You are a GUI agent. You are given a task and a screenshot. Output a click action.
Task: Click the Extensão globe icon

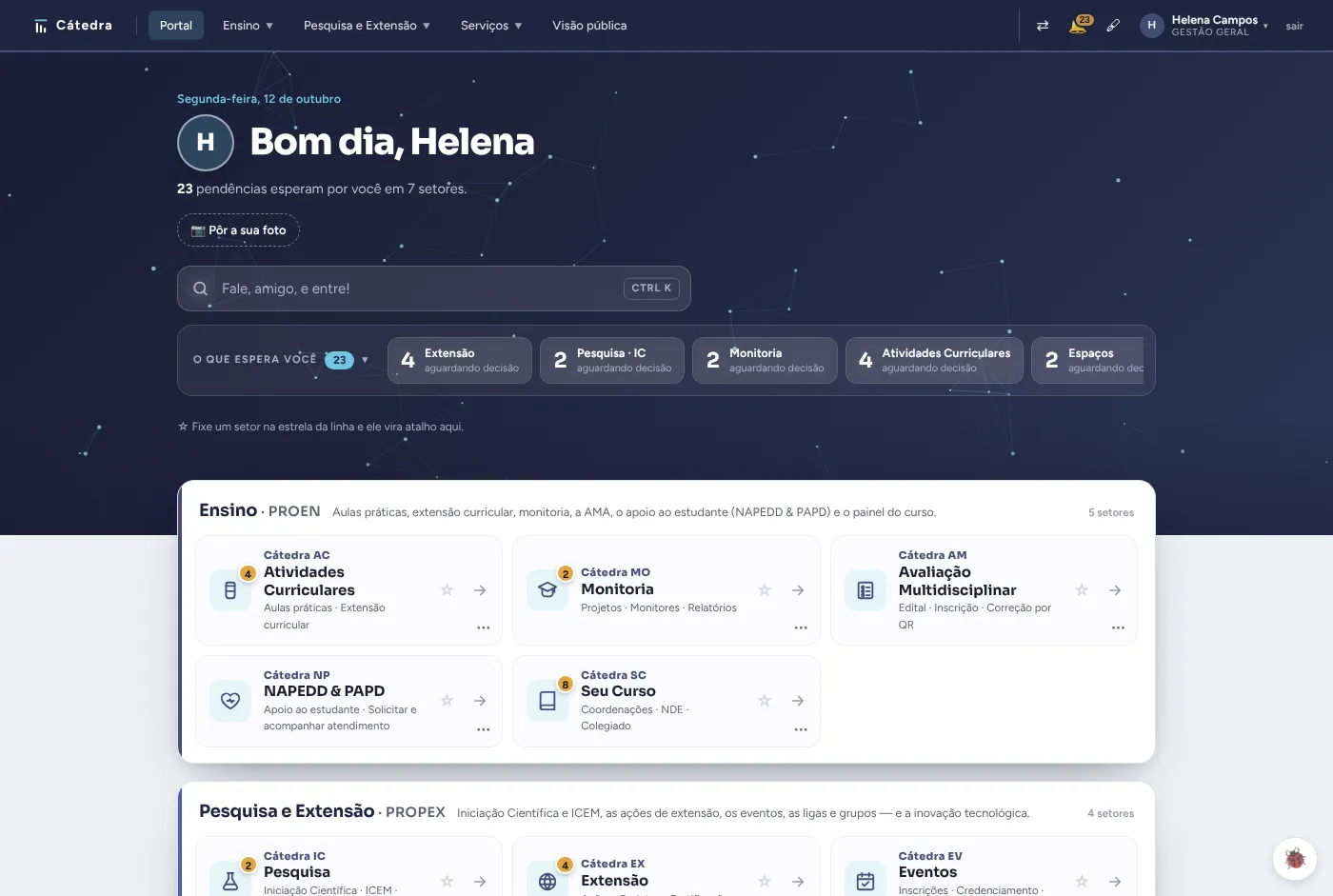click(x=547, y=882)
